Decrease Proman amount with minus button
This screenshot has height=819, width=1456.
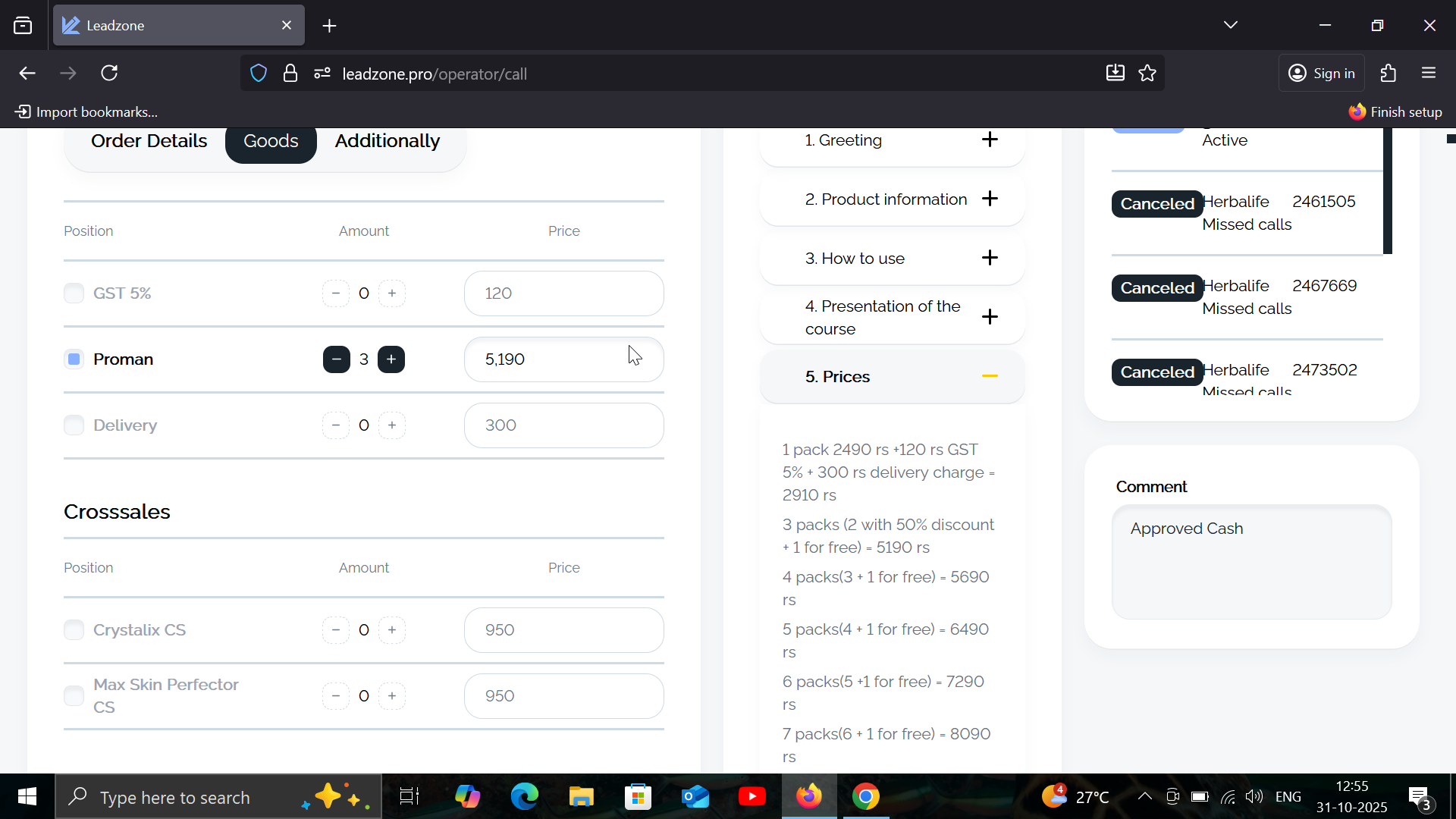coord(336,359)
